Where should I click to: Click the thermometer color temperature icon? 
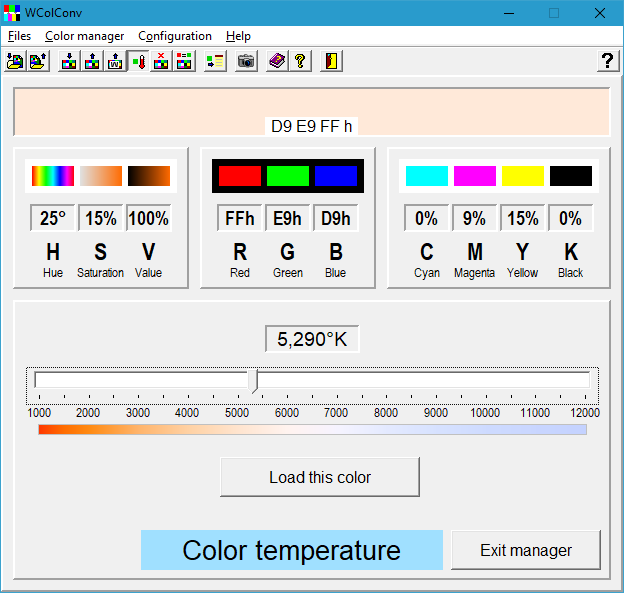pyautogui.click(x=138, y=61)
